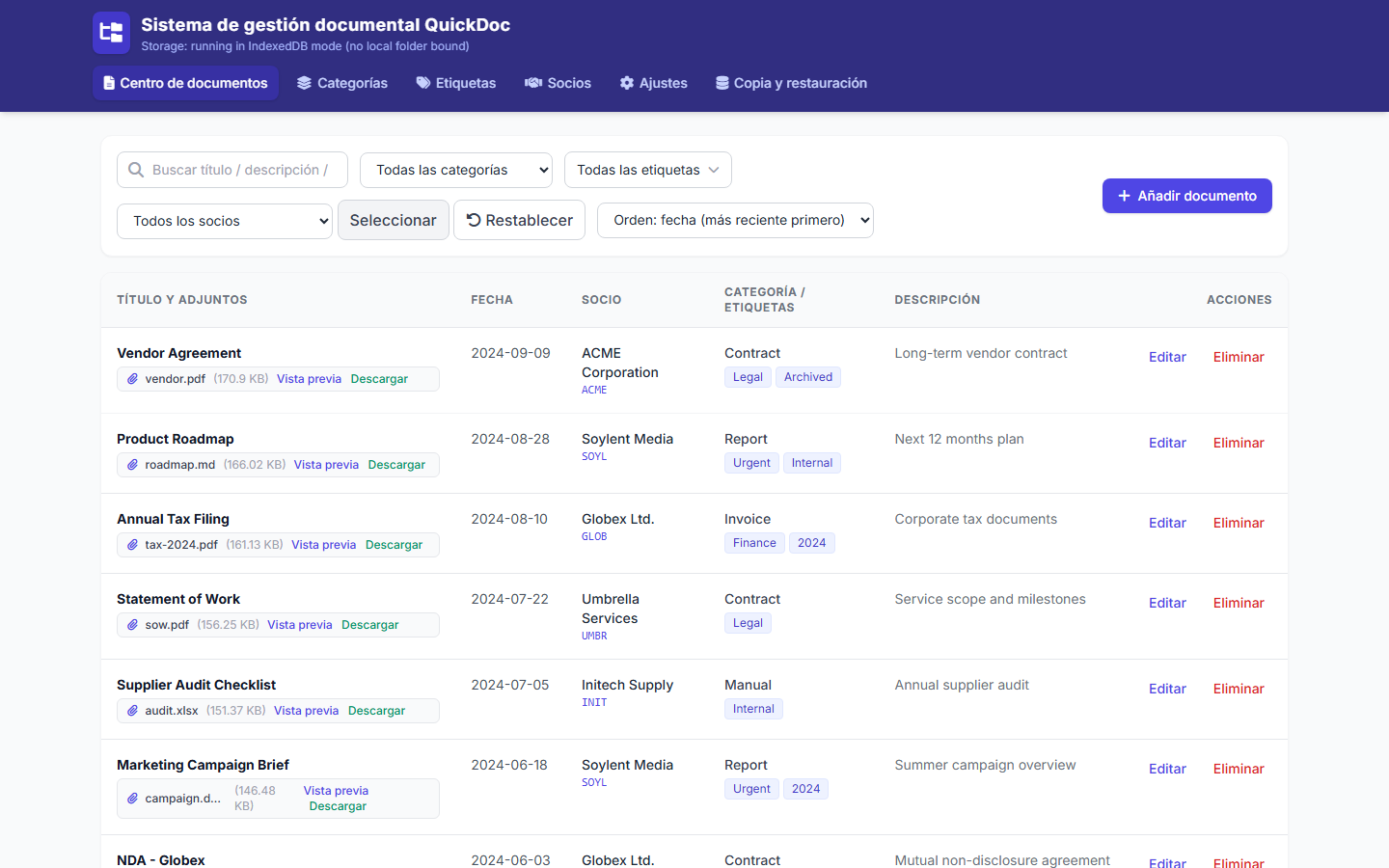Click the paperclip icon beside campaign.d...
The image size is (1389, 868).
coord(133,799)
